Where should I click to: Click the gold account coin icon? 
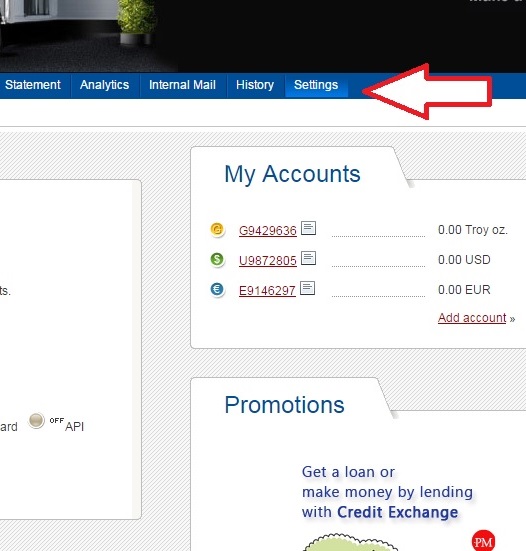pos(217,229)
